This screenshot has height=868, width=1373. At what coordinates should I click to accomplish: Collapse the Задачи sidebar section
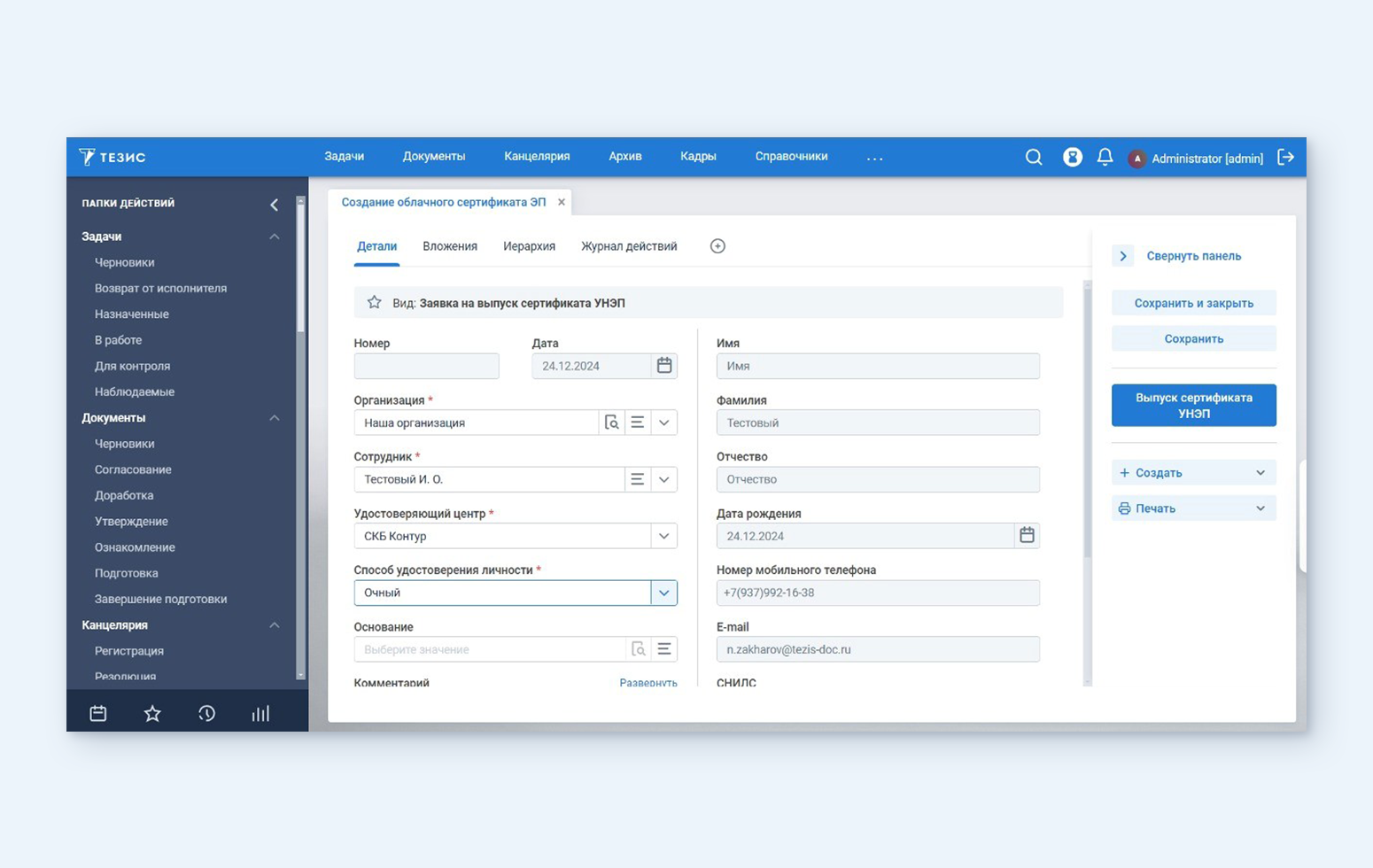pyautogui.click(x=275, y=236)
